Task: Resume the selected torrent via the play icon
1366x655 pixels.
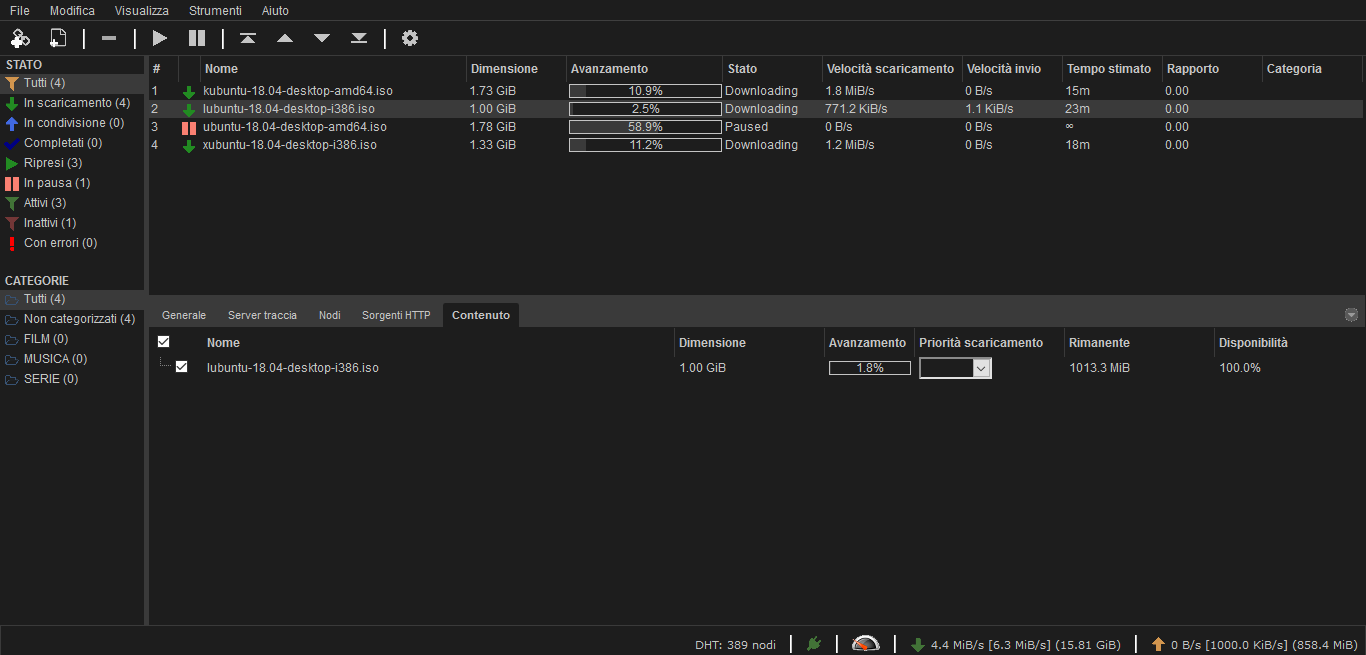Action: [x=159, y=38]
